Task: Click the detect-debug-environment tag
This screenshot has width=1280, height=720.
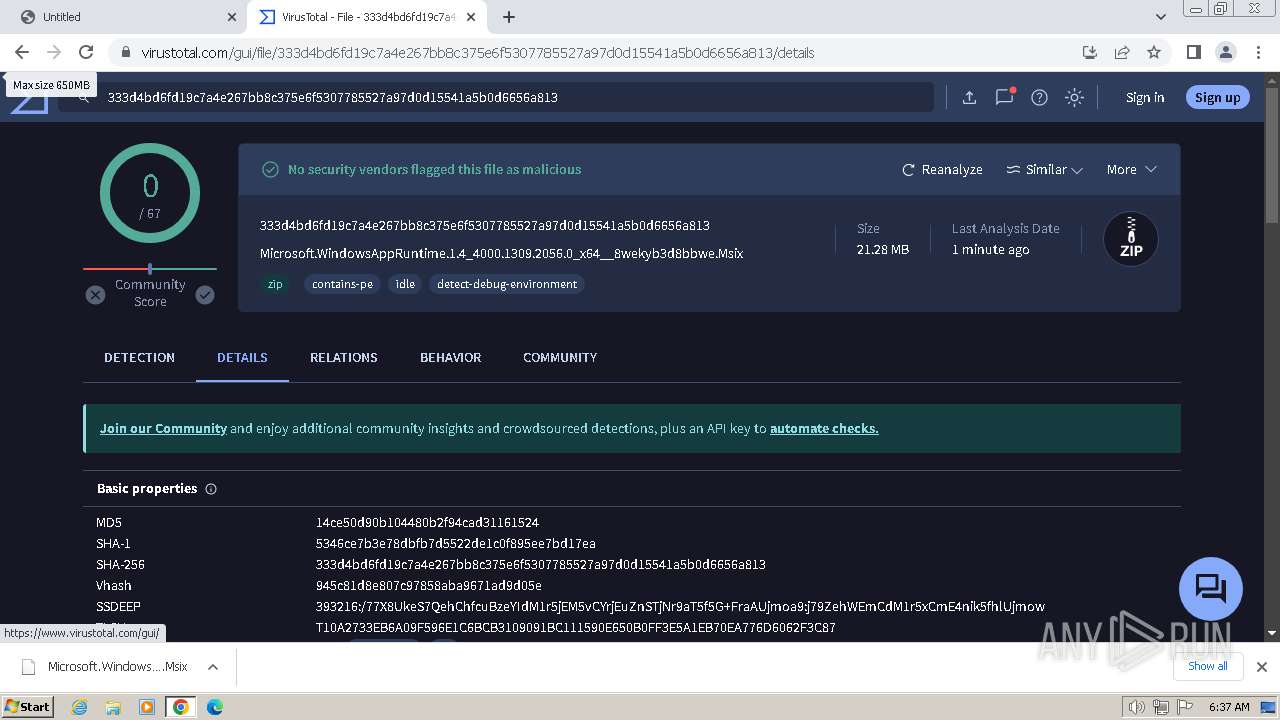Action: [x=507, y=284]
